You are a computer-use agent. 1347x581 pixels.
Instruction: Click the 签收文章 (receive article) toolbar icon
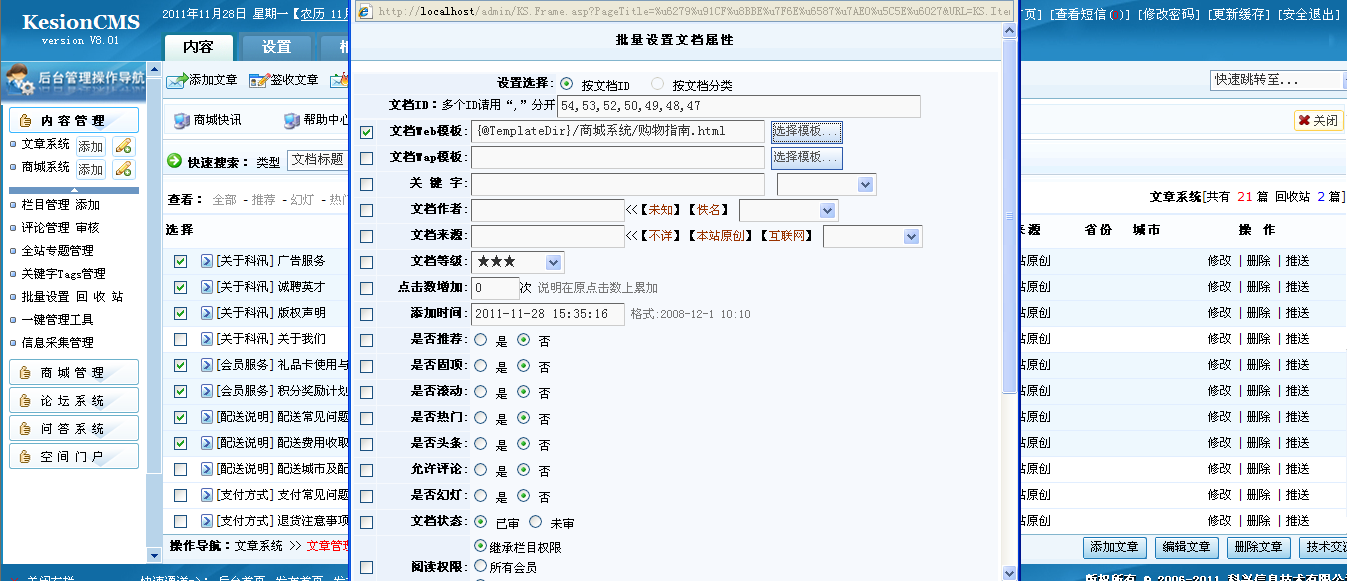click(257, 80)
